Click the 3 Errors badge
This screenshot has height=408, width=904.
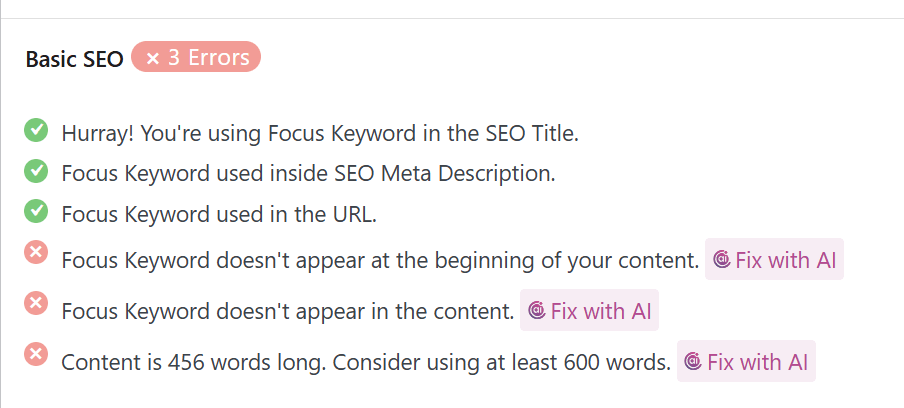pyautogui.click(x=196, y=58)
